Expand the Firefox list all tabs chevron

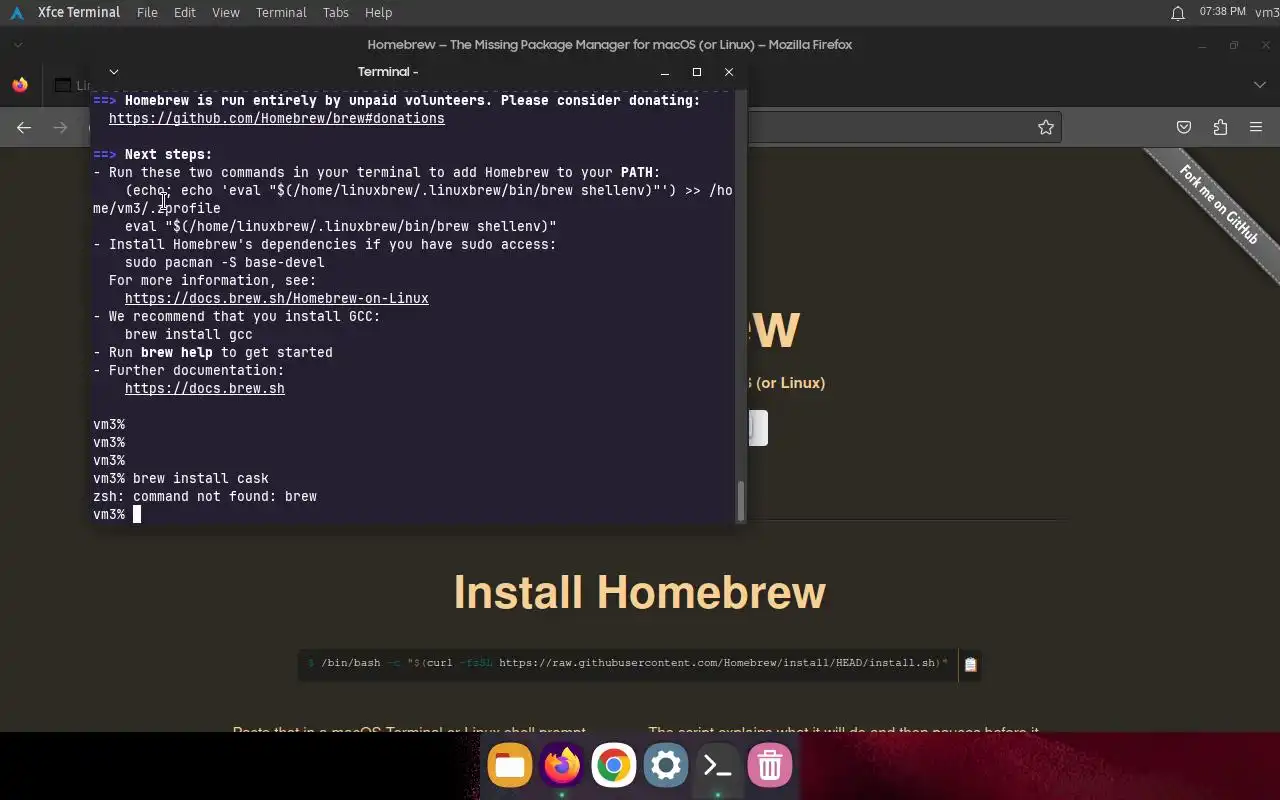1260,85
